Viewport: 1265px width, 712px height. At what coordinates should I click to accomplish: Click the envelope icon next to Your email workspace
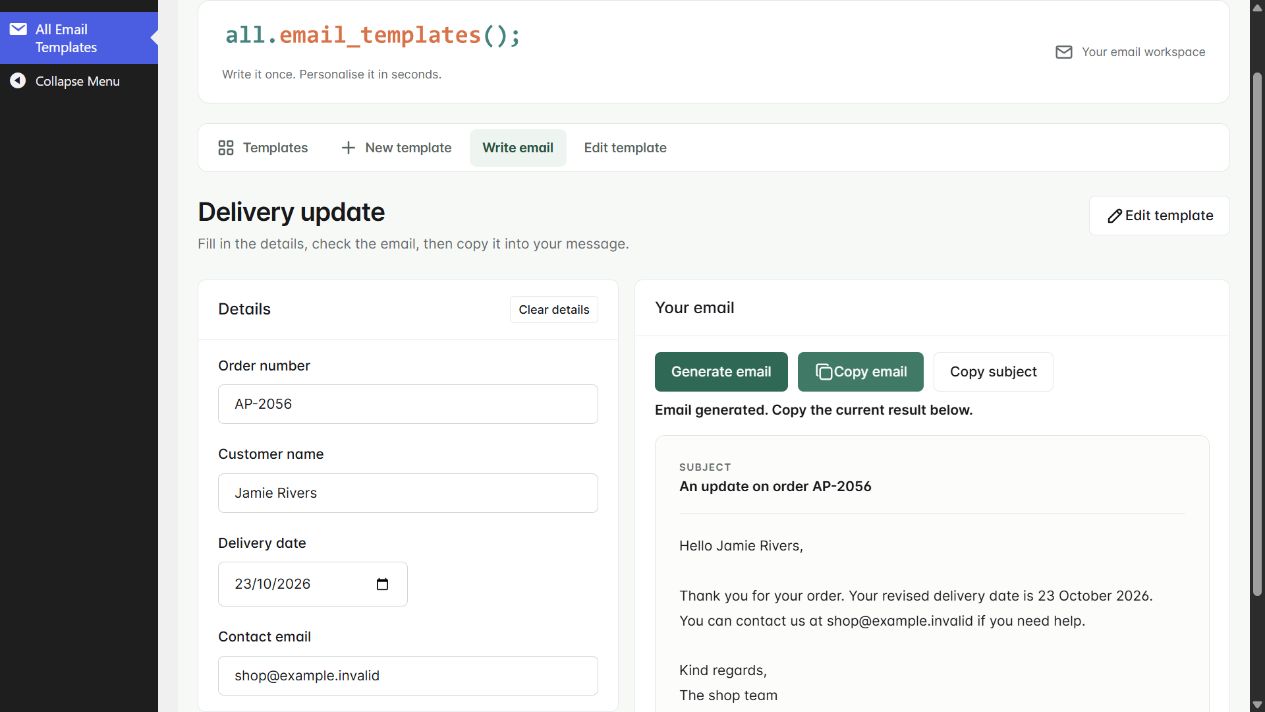click(x=1064, y=52)
